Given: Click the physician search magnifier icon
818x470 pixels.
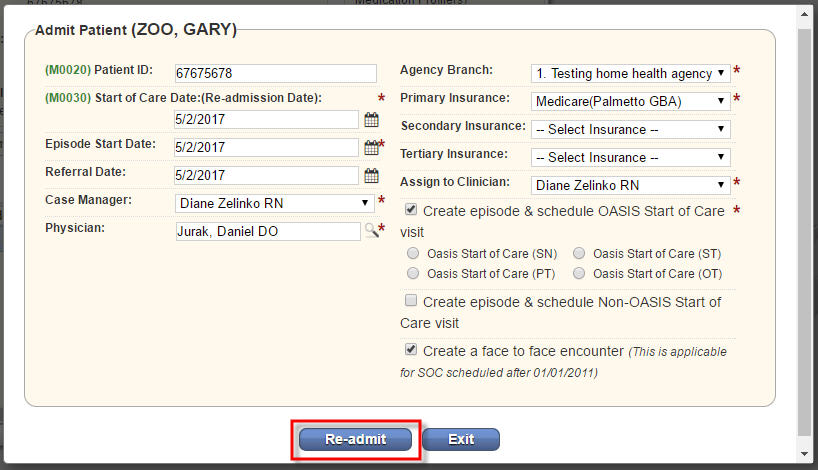Looking at the screenshot, I should point(371,230).
